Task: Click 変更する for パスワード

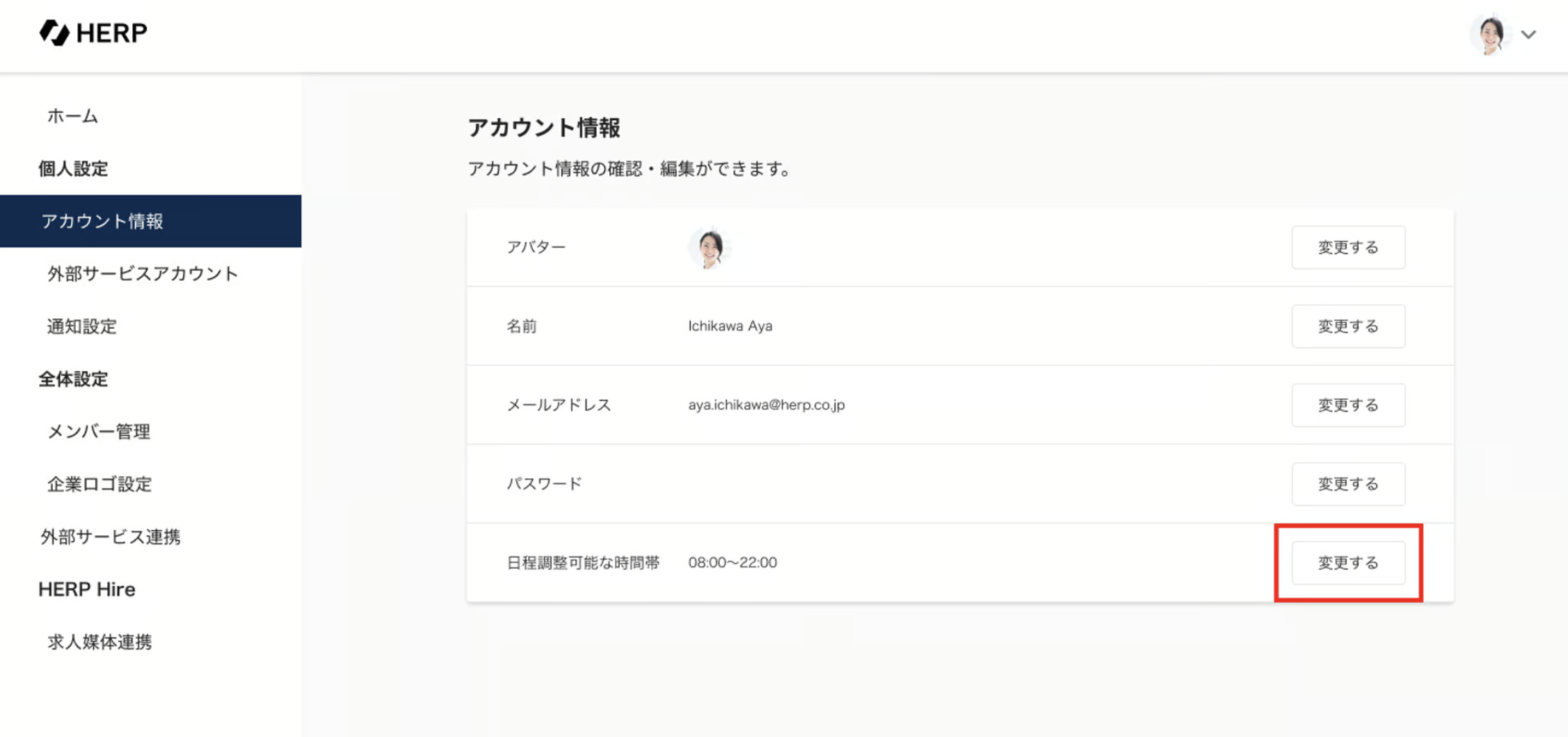Action: click(1347, 484)
